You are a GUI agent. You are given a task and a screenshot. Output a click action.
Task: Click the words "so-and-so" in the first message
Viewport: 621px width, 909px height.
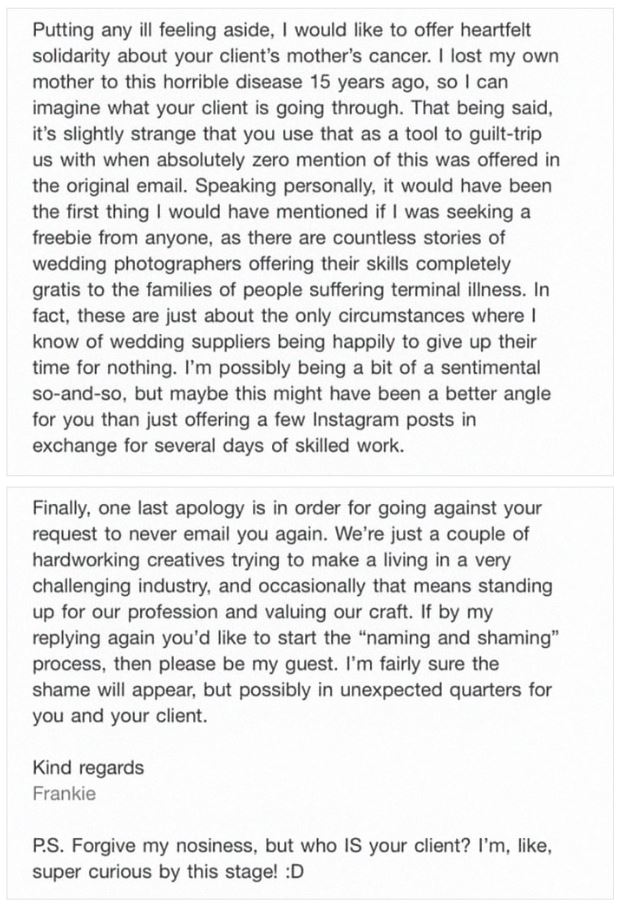pyautogui.click(x=79, y=394)
